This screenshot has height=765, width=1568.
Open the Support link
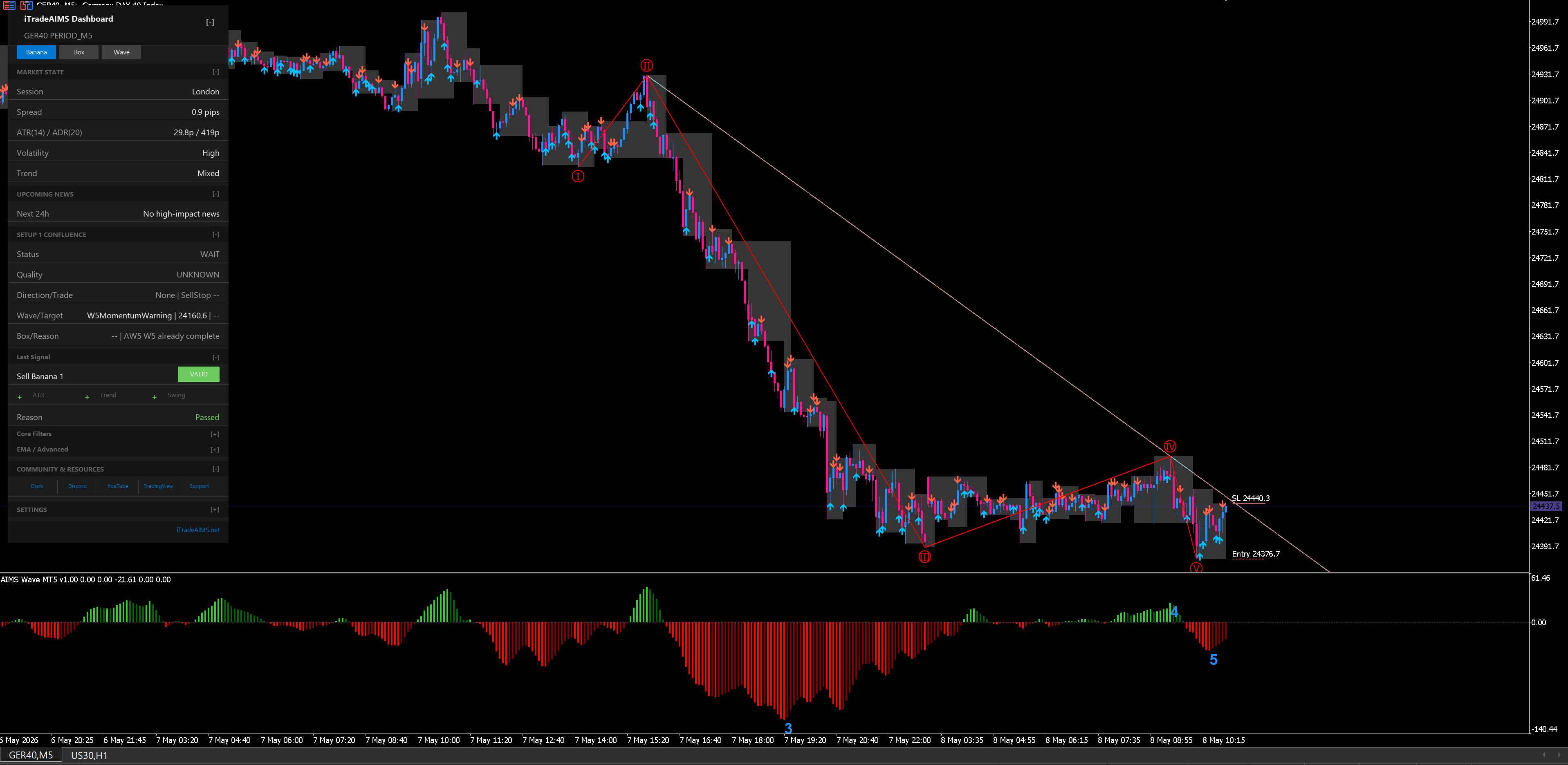[199, 486]
